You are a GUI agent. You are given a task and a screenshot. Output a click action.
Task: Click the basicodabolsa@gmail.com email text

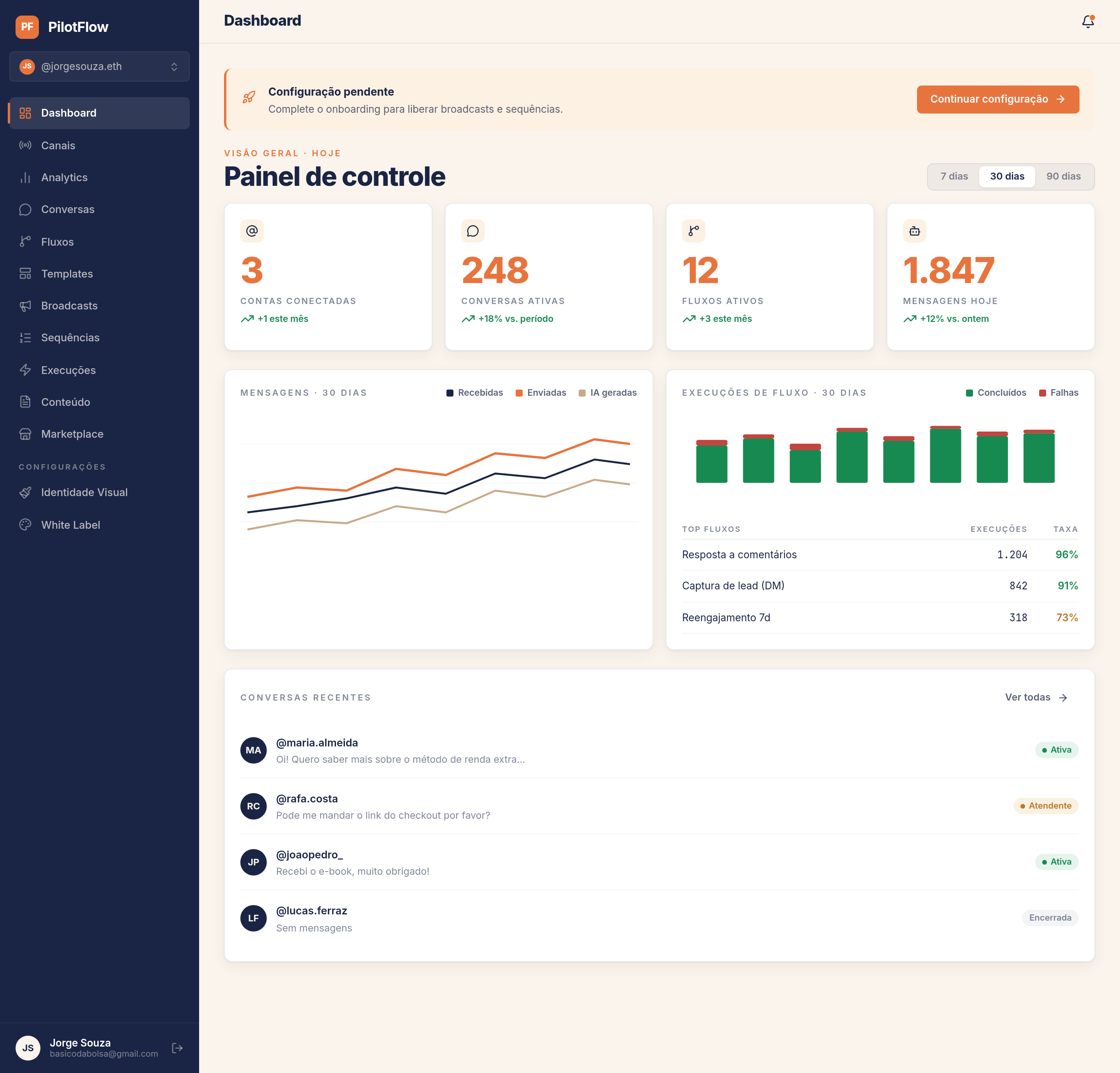click(x=104, y=1054)
